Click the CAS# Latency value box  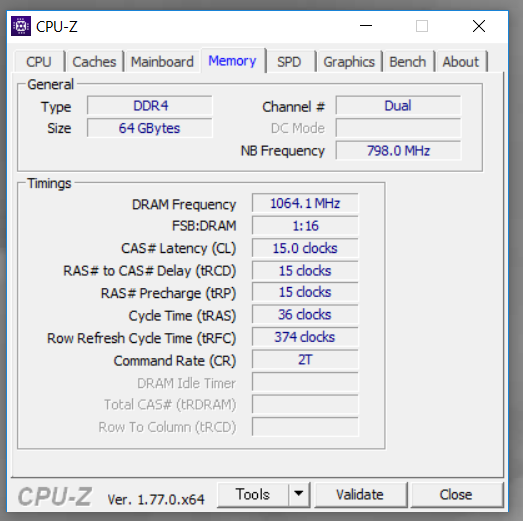point(305,248)
